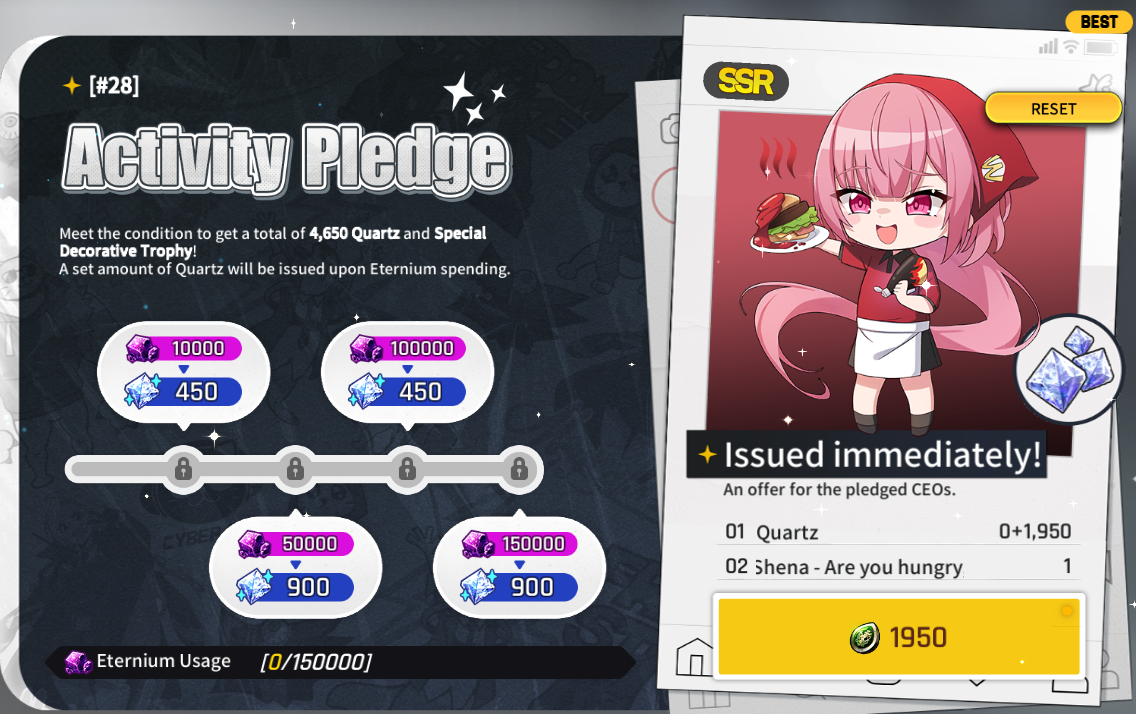This screenshot has height=714, width=1136.
Task: Click the Shena chibi character artwork
Action: click(x=880, y=253)
